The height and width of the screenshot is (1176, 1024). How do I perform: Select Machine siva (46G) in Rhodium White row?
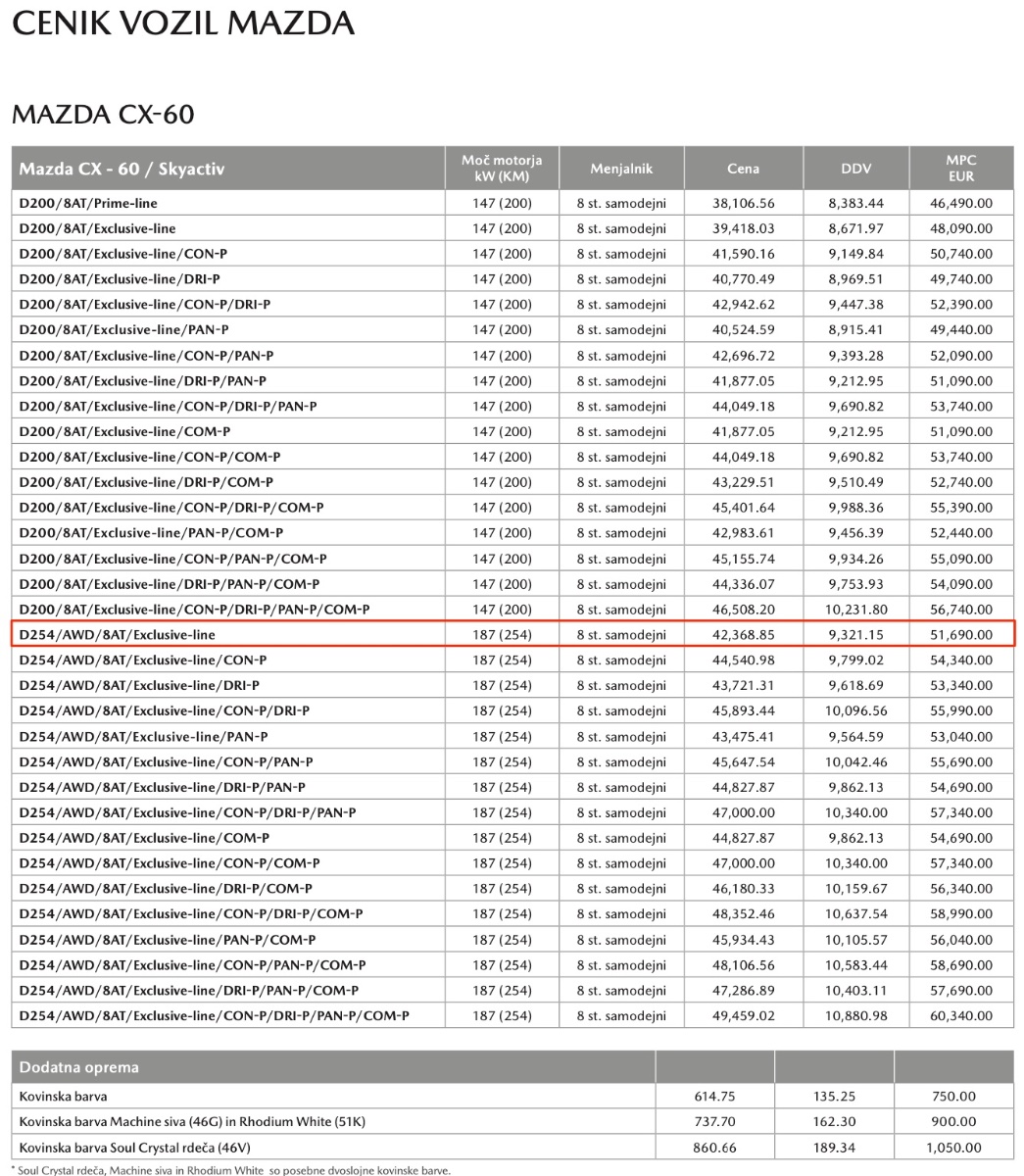point(512,1121)
